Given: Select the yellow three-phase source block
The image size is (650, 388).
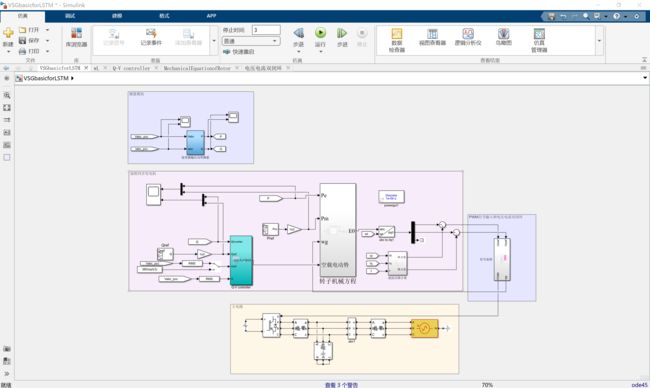Looking at the screenshot, I should pos(424,328).
